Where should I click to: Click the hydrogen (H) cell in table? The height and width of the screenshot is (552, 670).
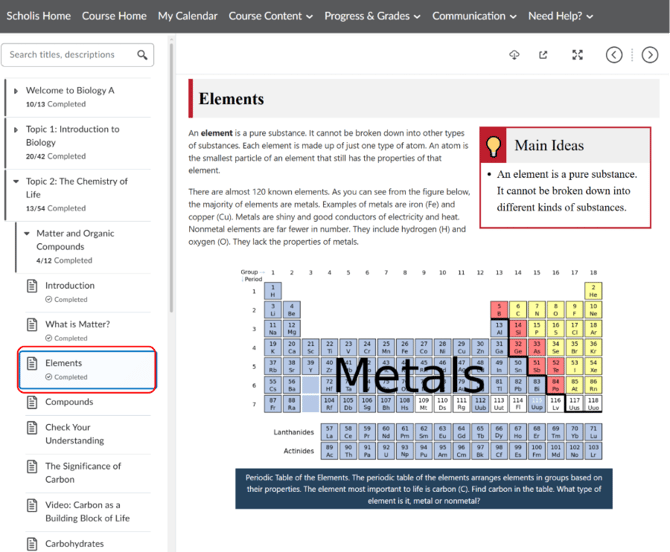coord(273,291)
